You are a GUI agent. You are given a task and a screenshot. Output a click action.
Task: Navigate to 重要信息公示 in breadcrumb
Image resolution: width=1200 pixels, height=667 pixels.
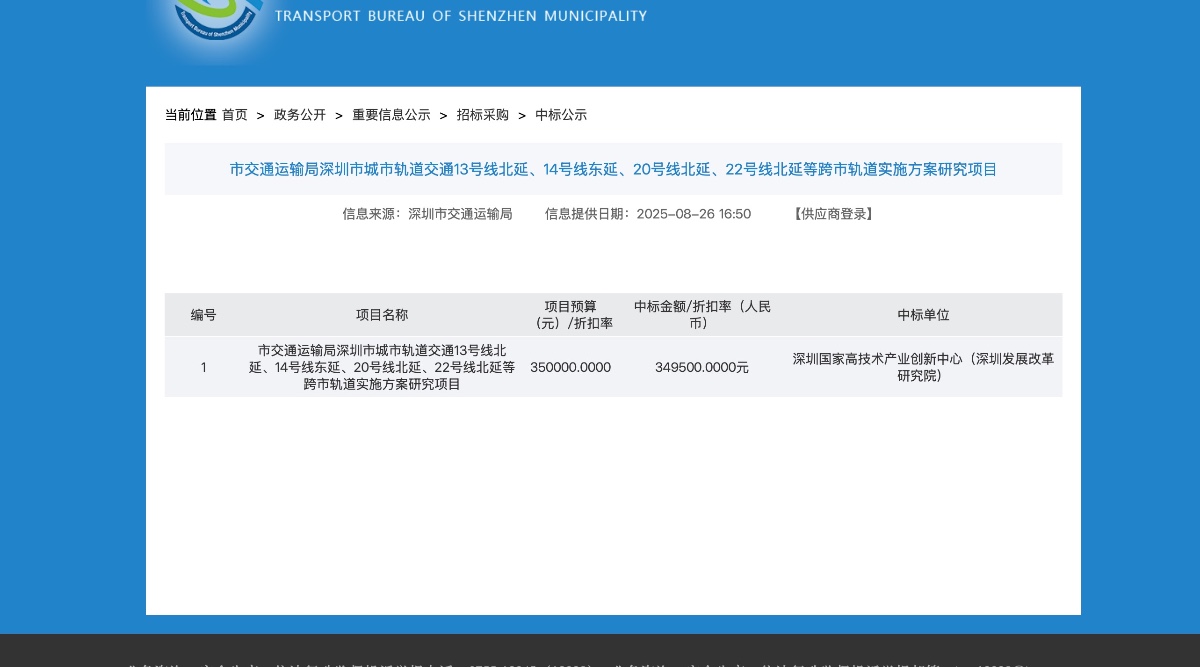(x=391, y=115)
